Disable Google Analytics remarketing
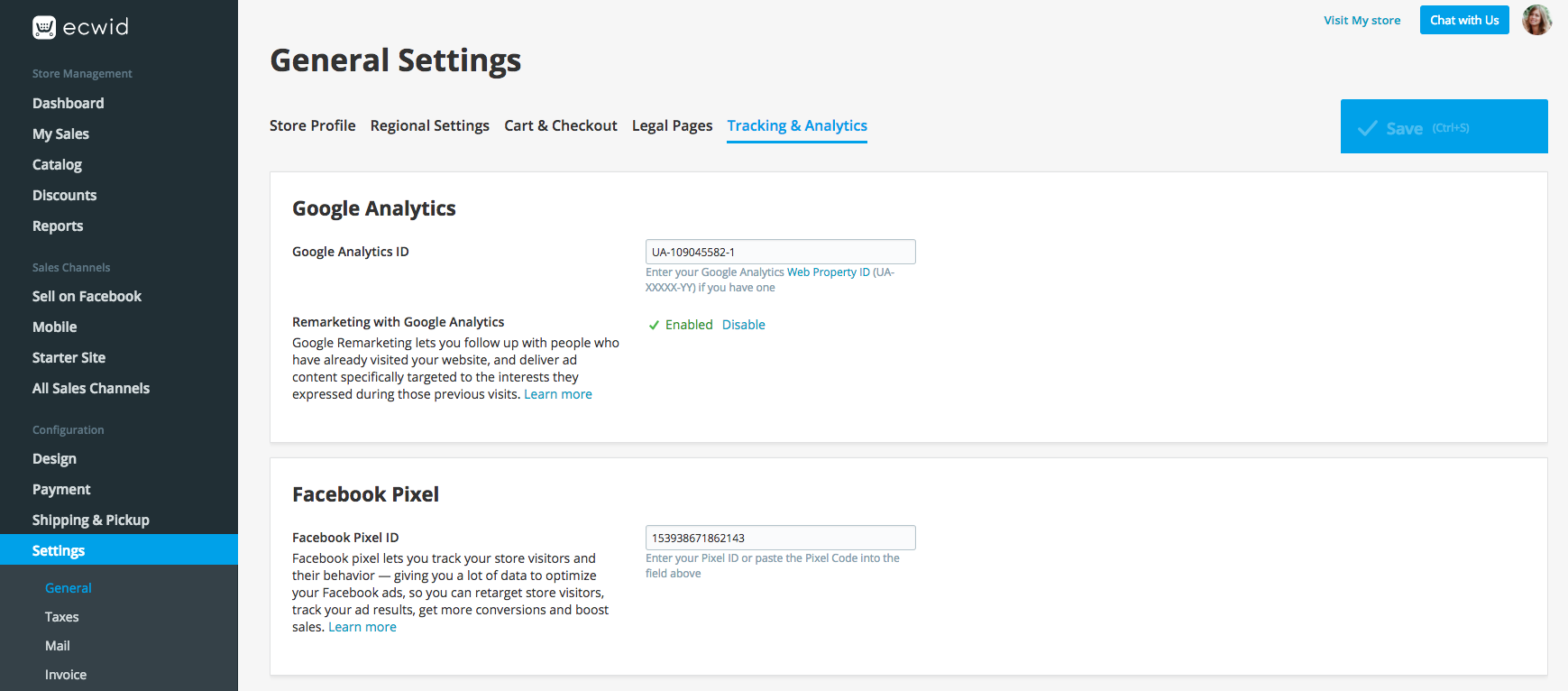The width and height of the screenshot is (1568, 691). [x=744, y=325]
